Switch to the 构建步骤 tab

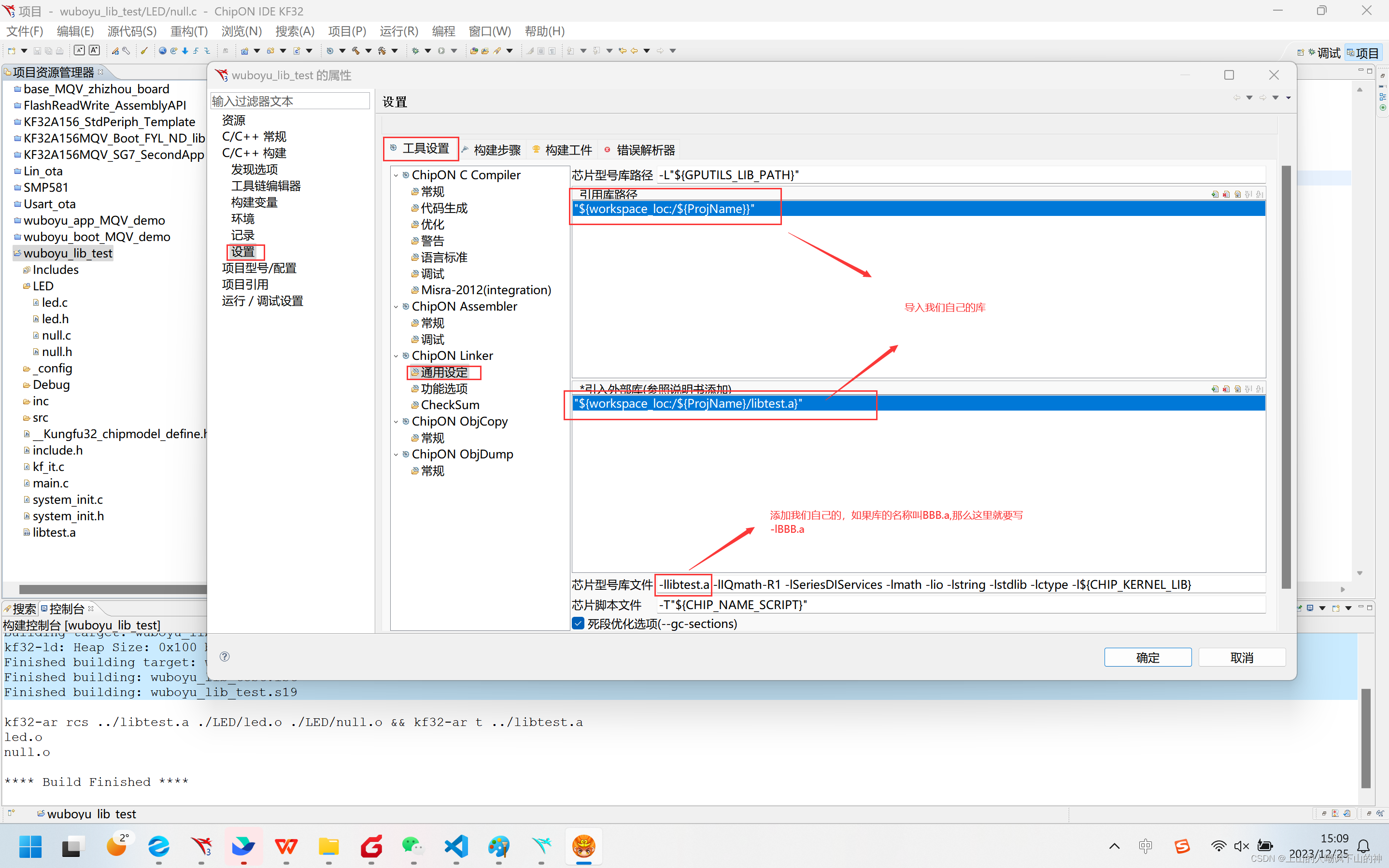[496, 150]
